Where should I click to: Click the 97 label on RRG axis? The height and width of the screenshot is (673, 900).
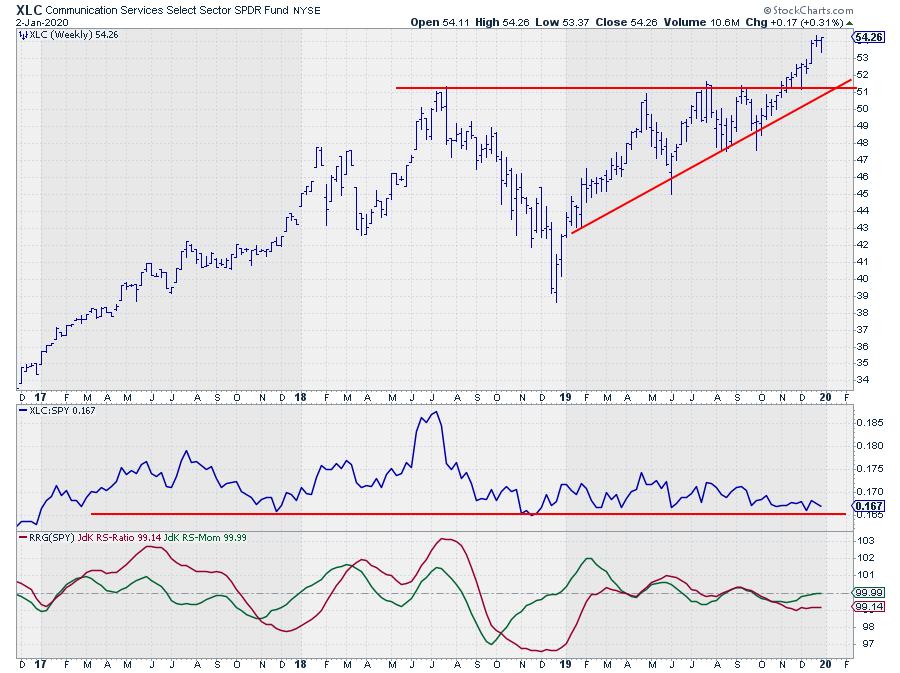(x=868, y=644)
